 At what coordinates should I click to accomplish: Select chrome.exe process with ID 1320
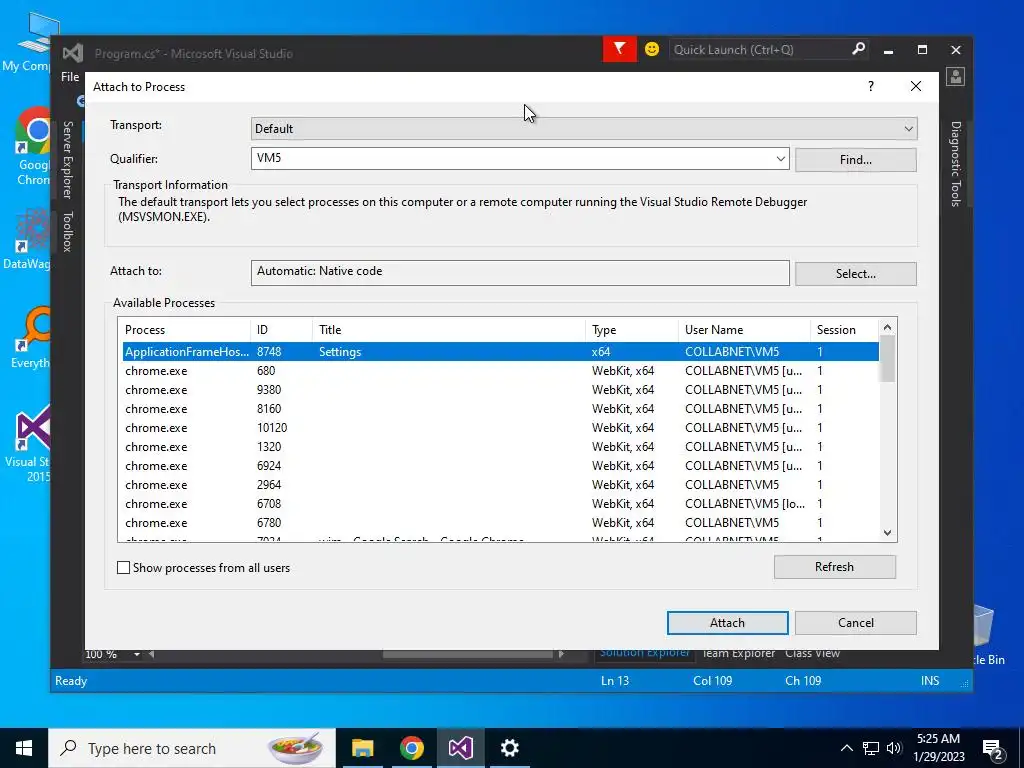click(x=500, y=446)
